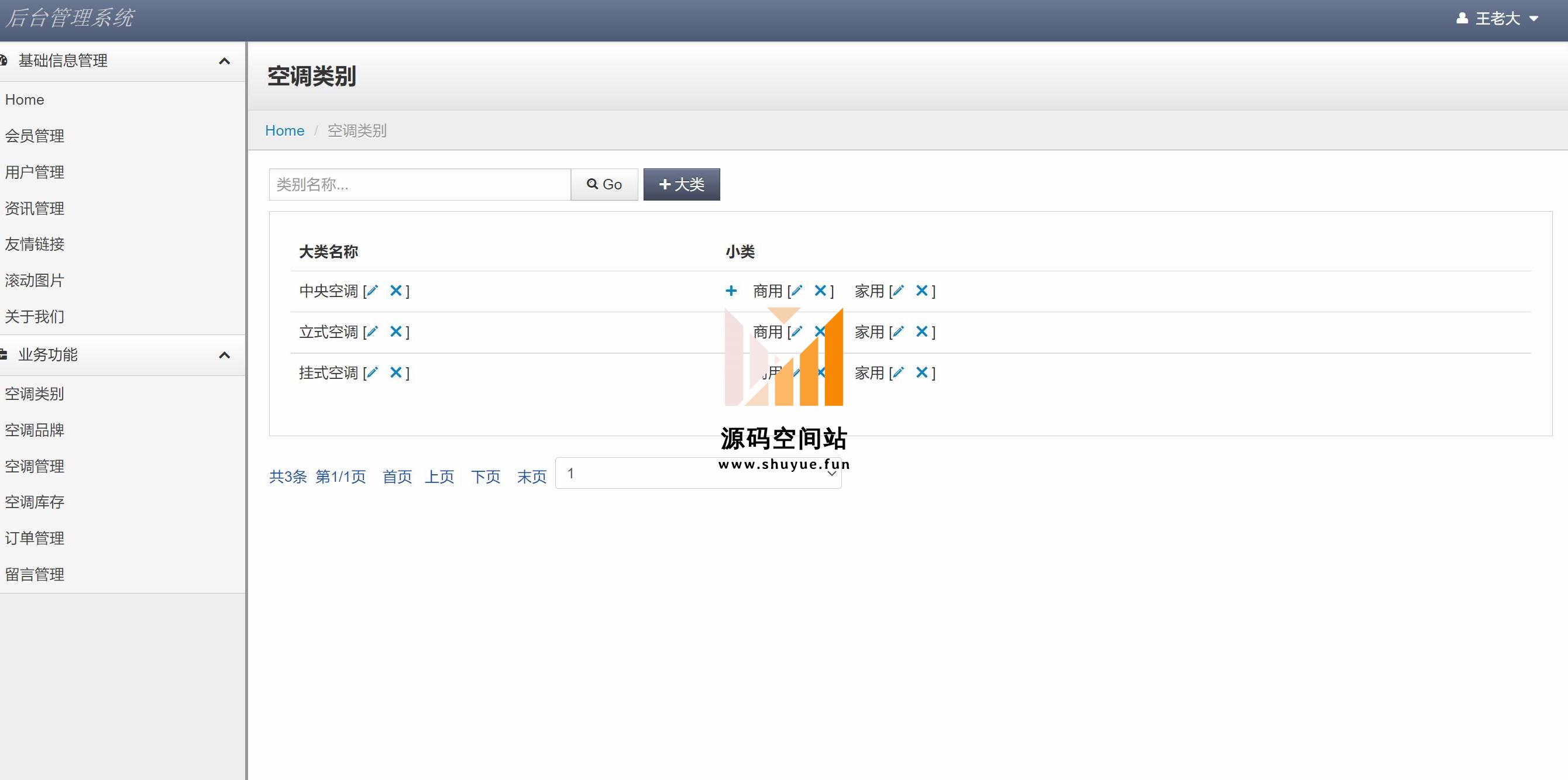Open 留言管理 sidebar item
This screenshot has width=1568, height=780.
[35, 574]
